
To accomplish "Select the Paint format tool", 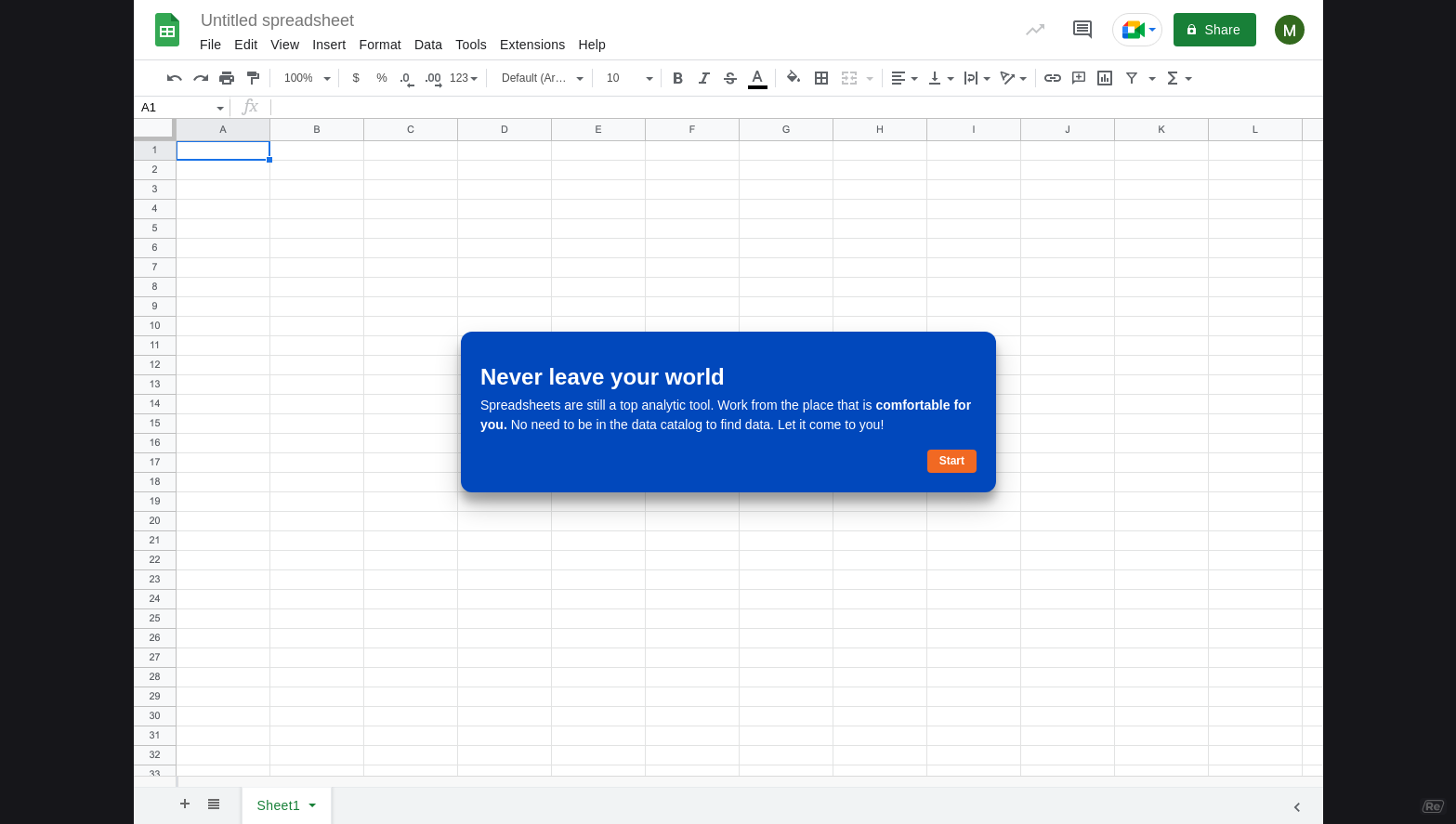I will (253, 78).
